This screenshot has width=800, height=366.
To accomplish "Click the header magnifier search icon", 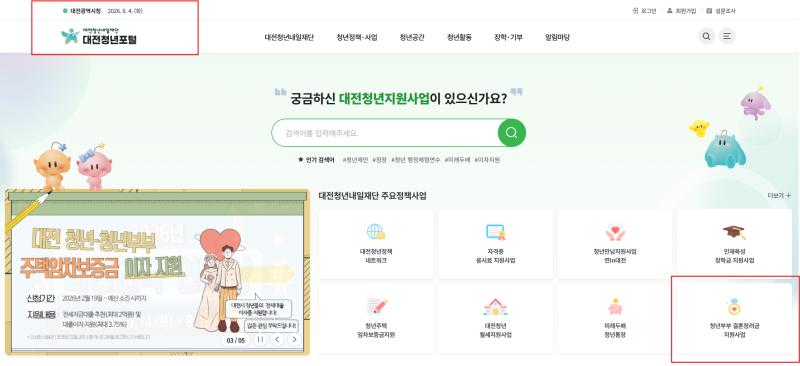I will 706,36.
